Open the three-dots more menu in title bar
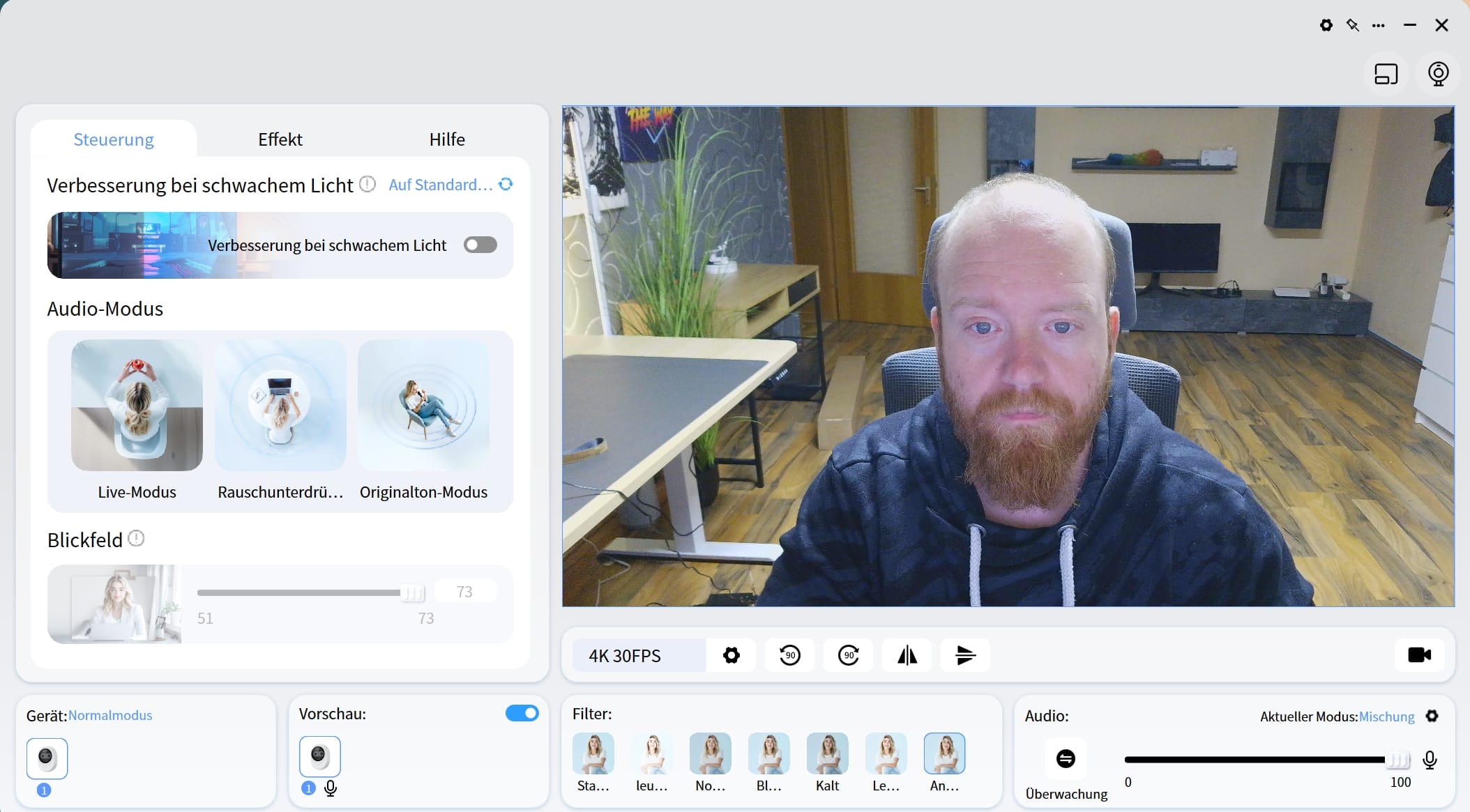The height and width of the screenshot is (812, 1470). [1378, 25]
